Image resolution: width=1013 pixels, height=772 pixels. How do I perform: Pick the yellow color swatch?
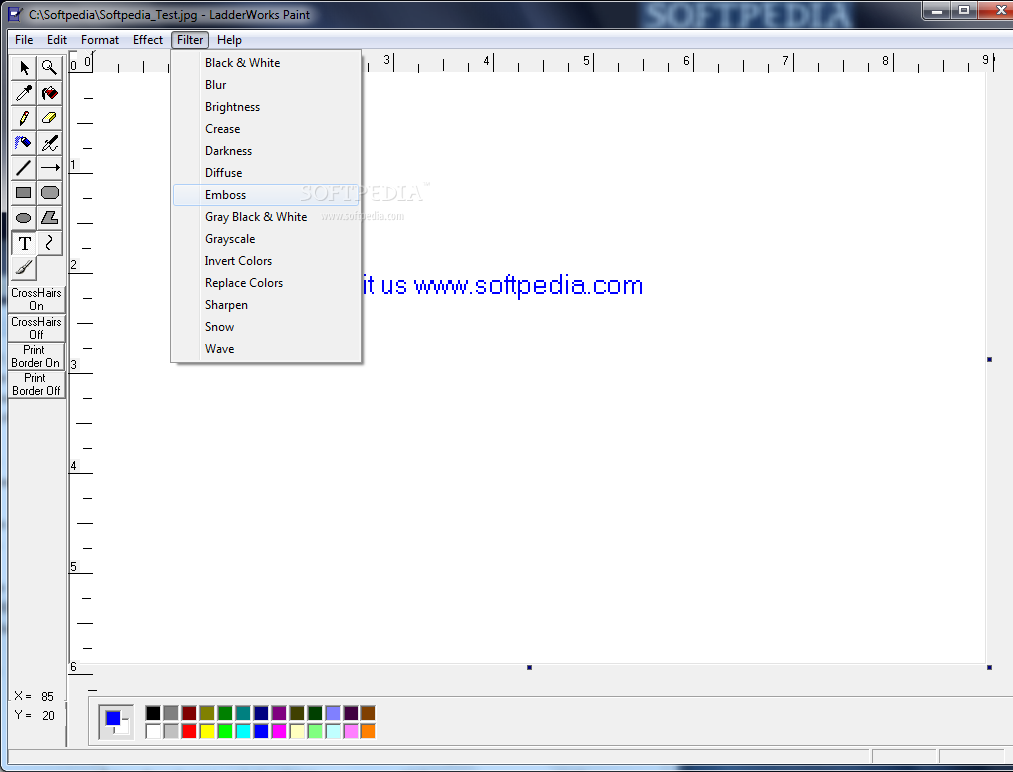coord(207,731)
